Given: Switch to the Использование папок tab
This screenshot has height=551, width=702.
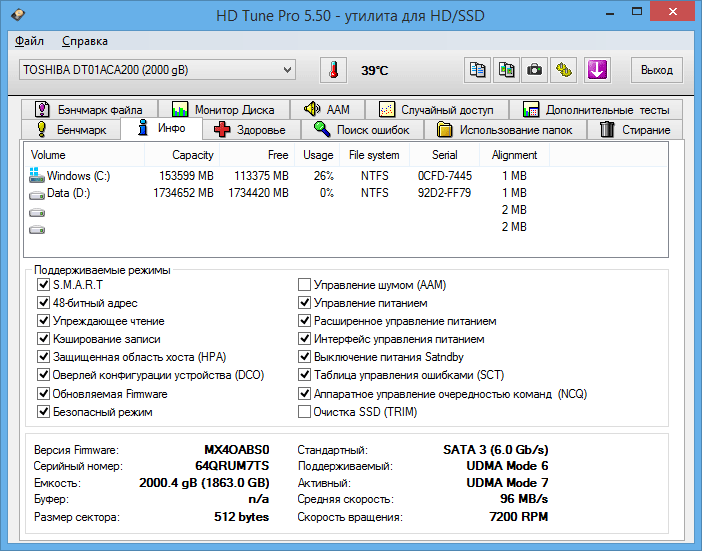Looking at the screenshot, I should click(505, 130).
